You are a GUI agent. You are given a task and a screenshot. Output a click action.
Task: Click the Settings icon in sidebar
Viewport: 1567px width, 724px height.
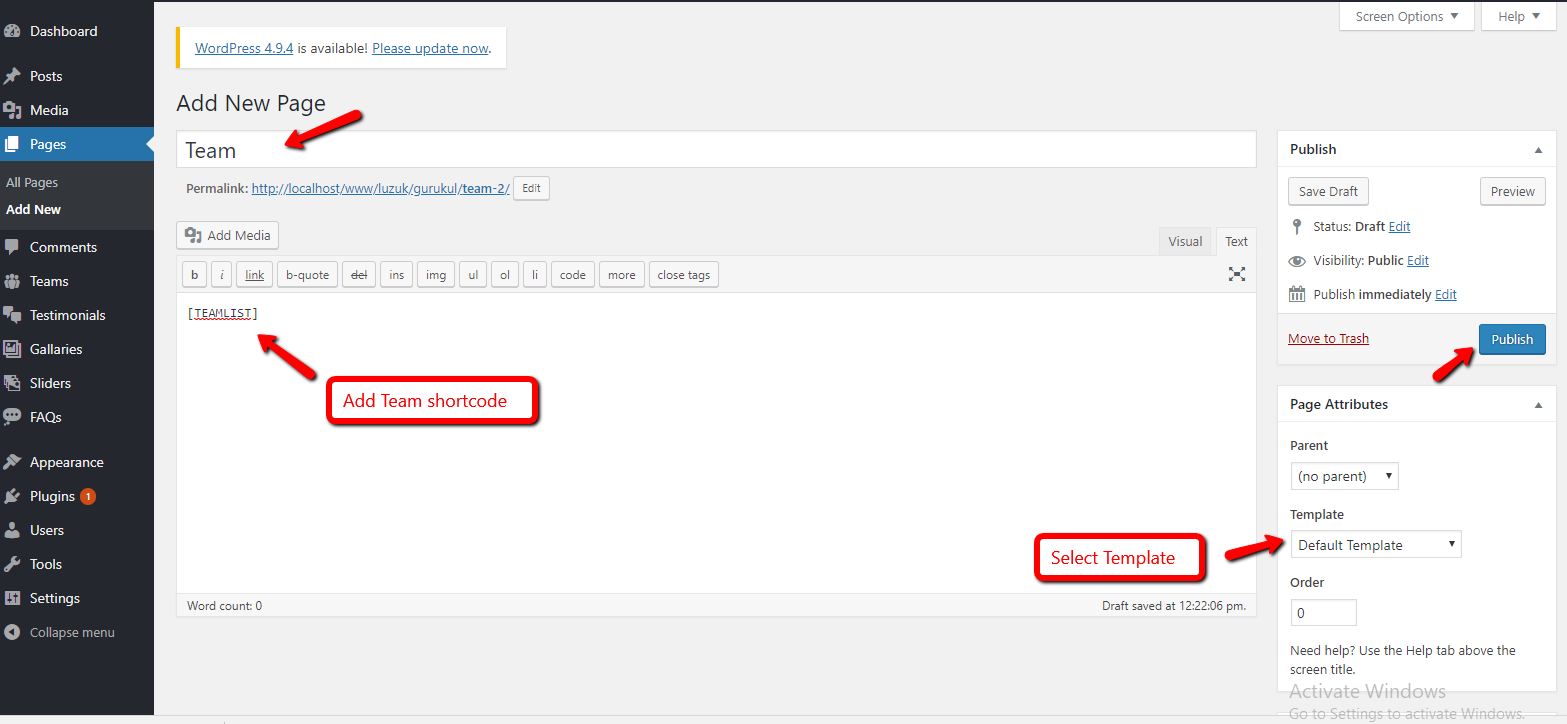pos(12,598)
